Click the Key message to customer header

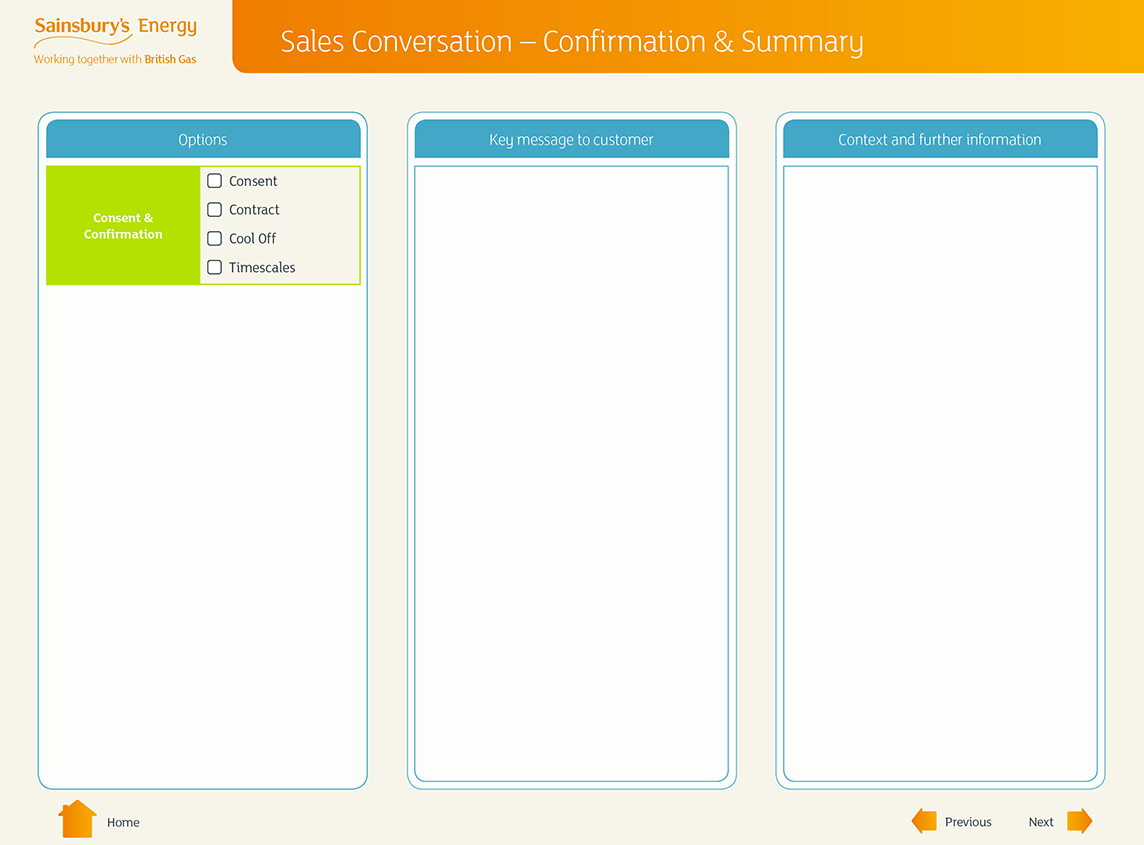click(571, 140)
